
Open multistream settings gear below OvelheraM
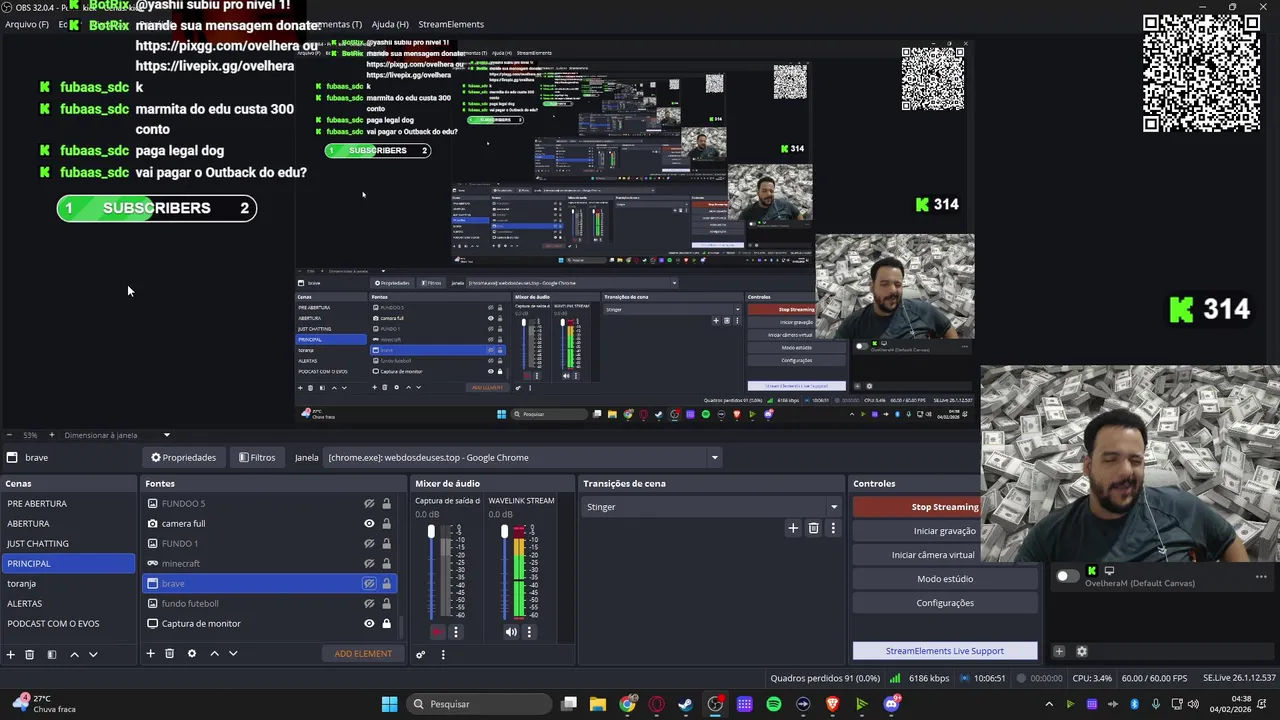(1081, 652)
